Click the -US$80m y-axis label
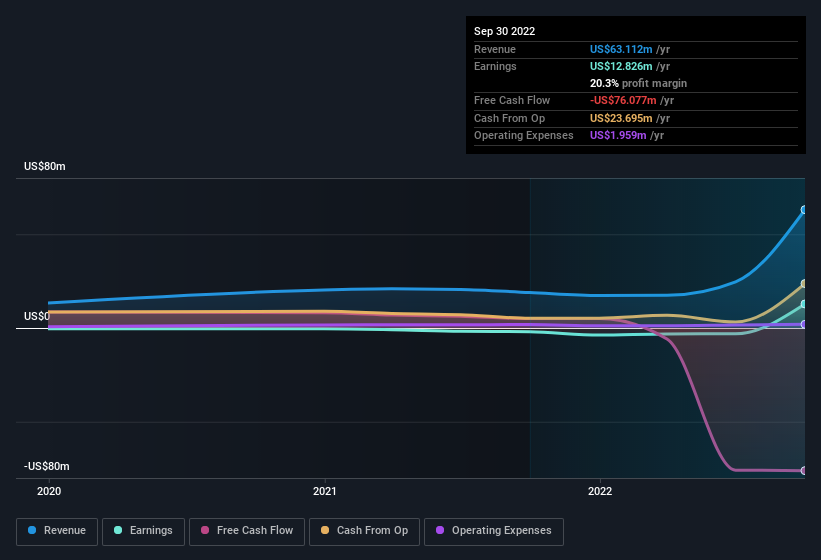 [x=47, y=466]
